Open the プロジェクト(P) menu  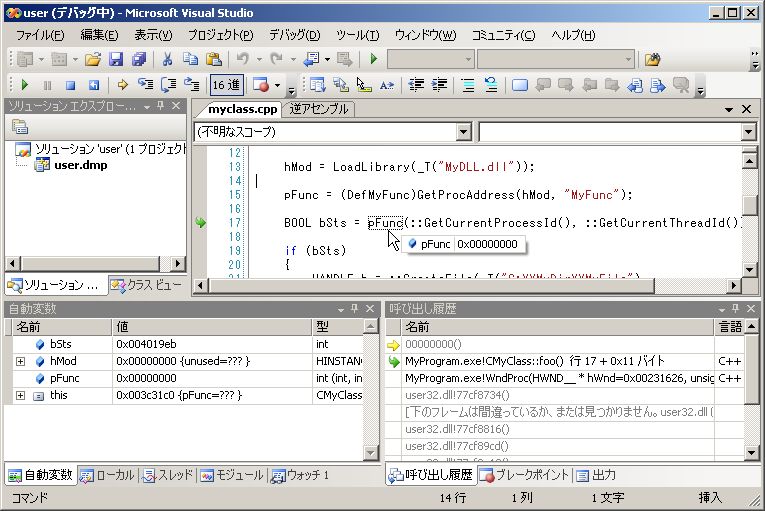pos(221,35)
